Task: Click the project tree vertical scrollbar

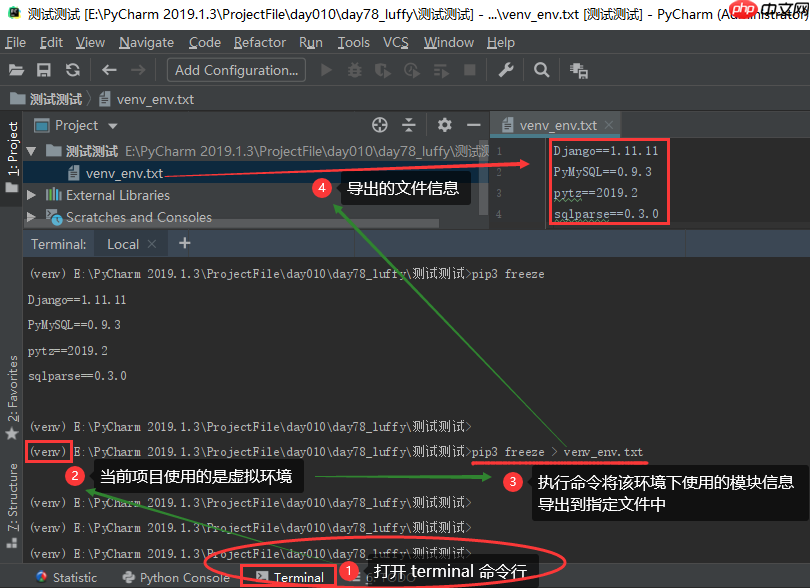Action: pos(483,178)
